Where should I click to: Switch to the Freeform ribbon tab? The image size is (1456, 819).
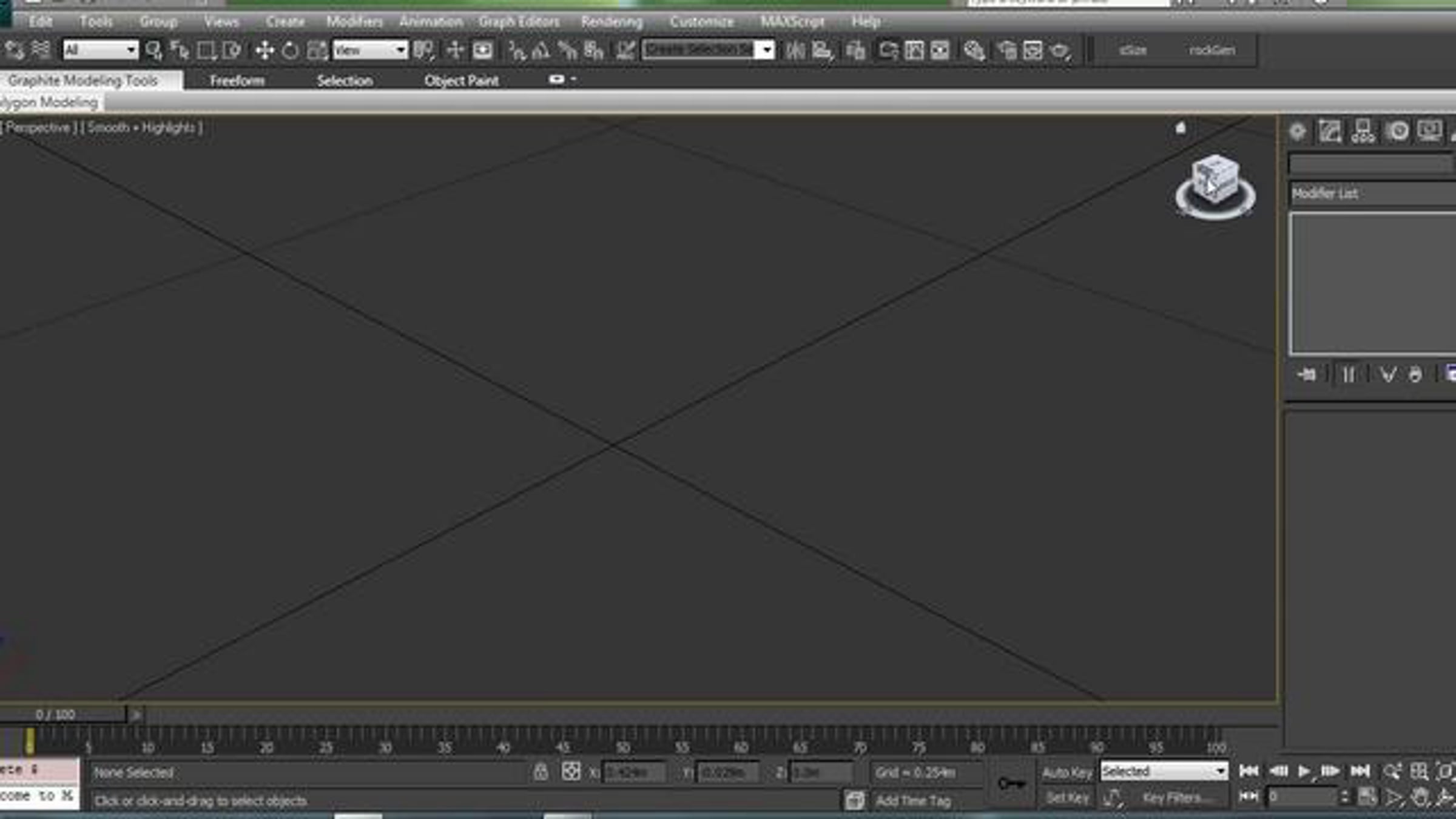coord(237,80)
